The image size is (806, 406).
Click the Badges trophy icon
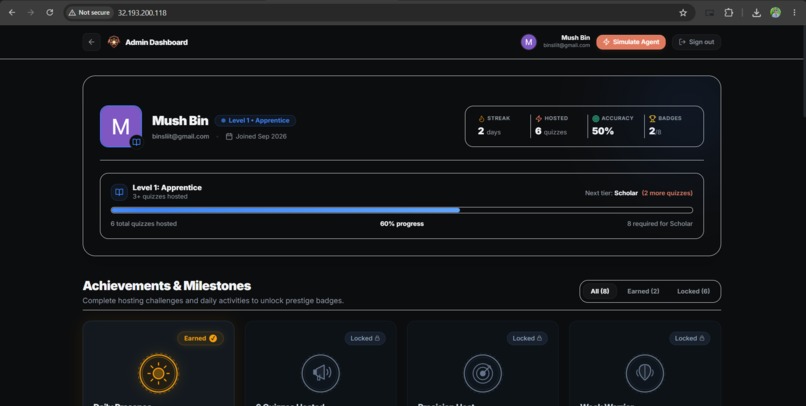[x=652, y=119]
